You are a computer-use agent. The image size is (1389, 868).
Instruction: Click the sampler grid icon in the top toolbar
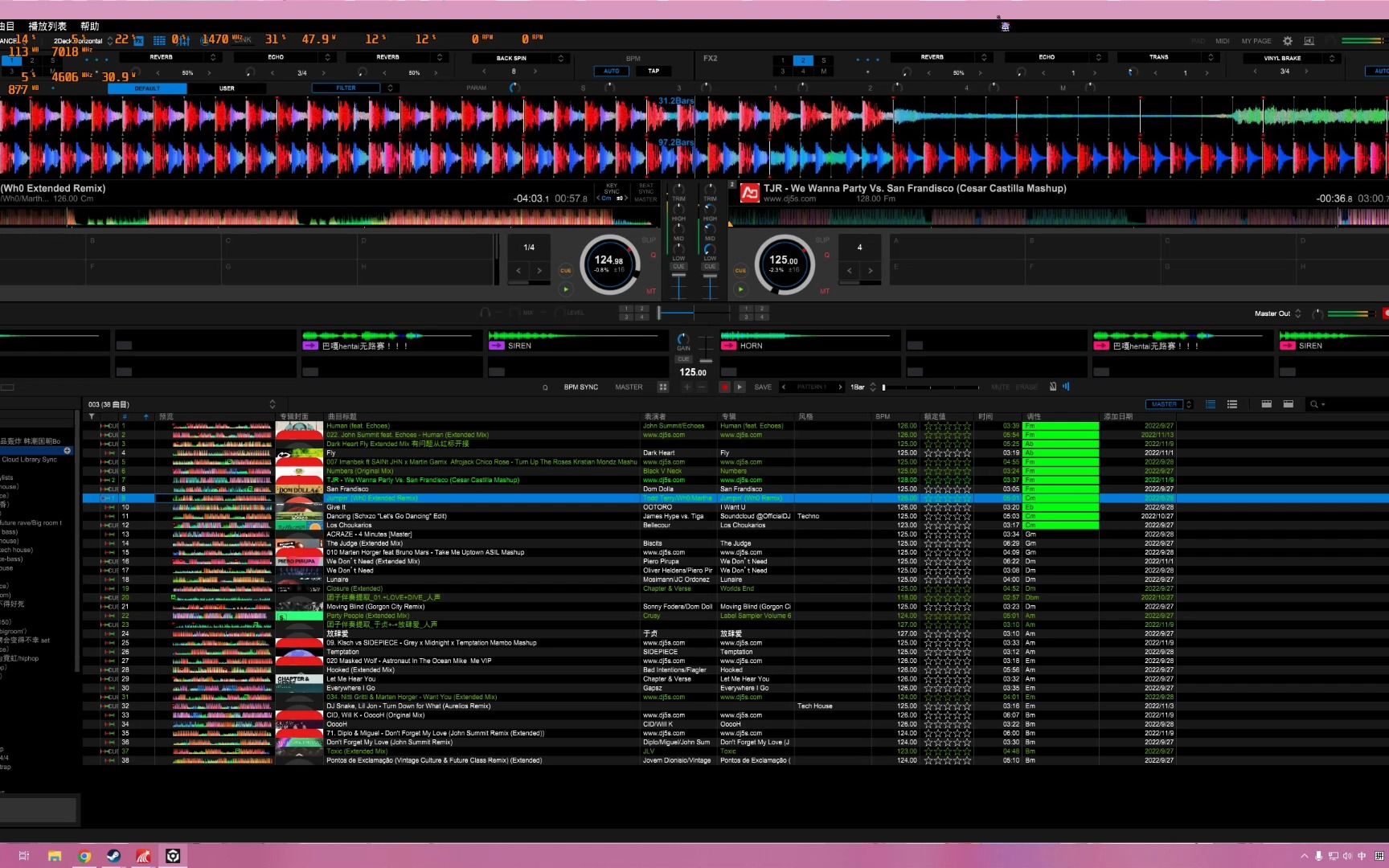tap(159, 40)
